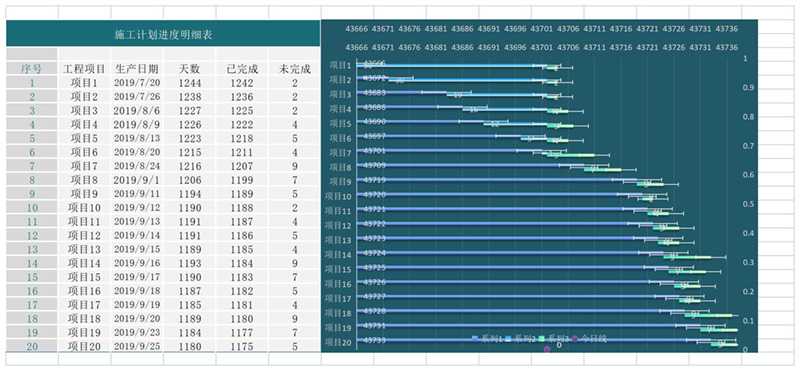This screenshot has height=371, width=800.
Task: Click the 系列3 legend entry
Action: 554,338
